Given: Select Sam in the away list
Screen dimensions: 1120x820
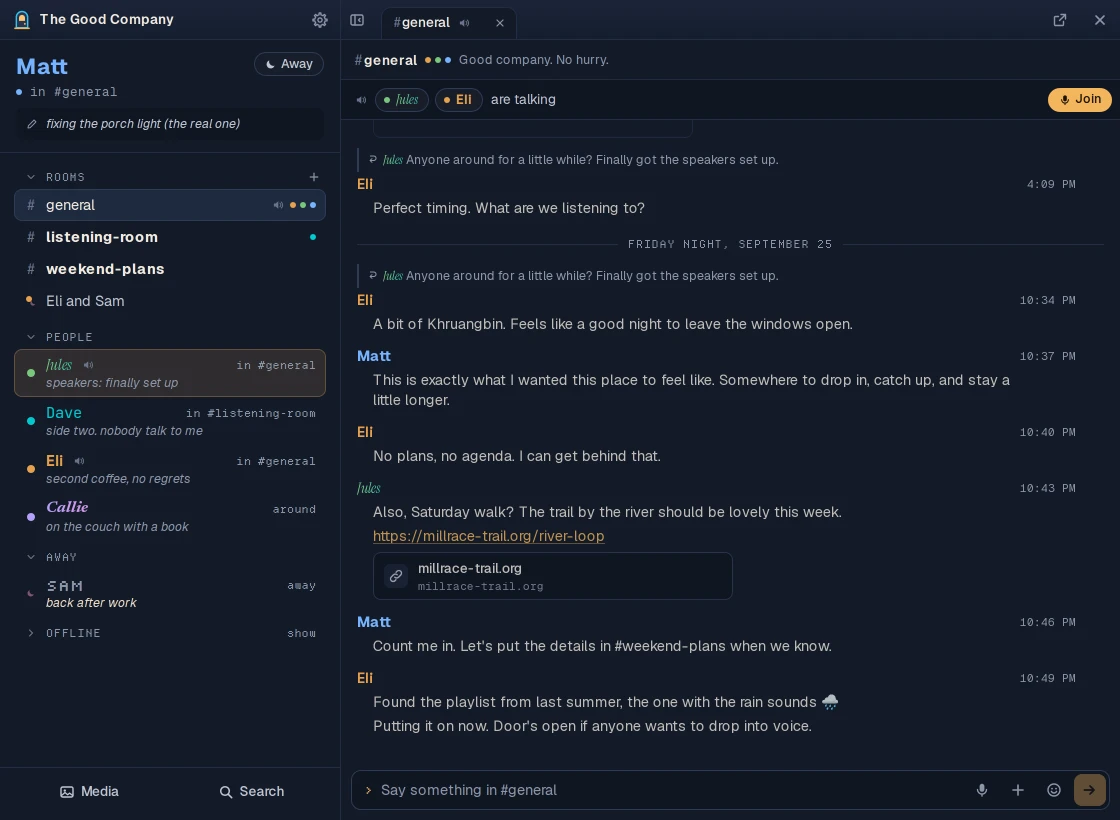Looking at the screenshot, I should (170, 594).
